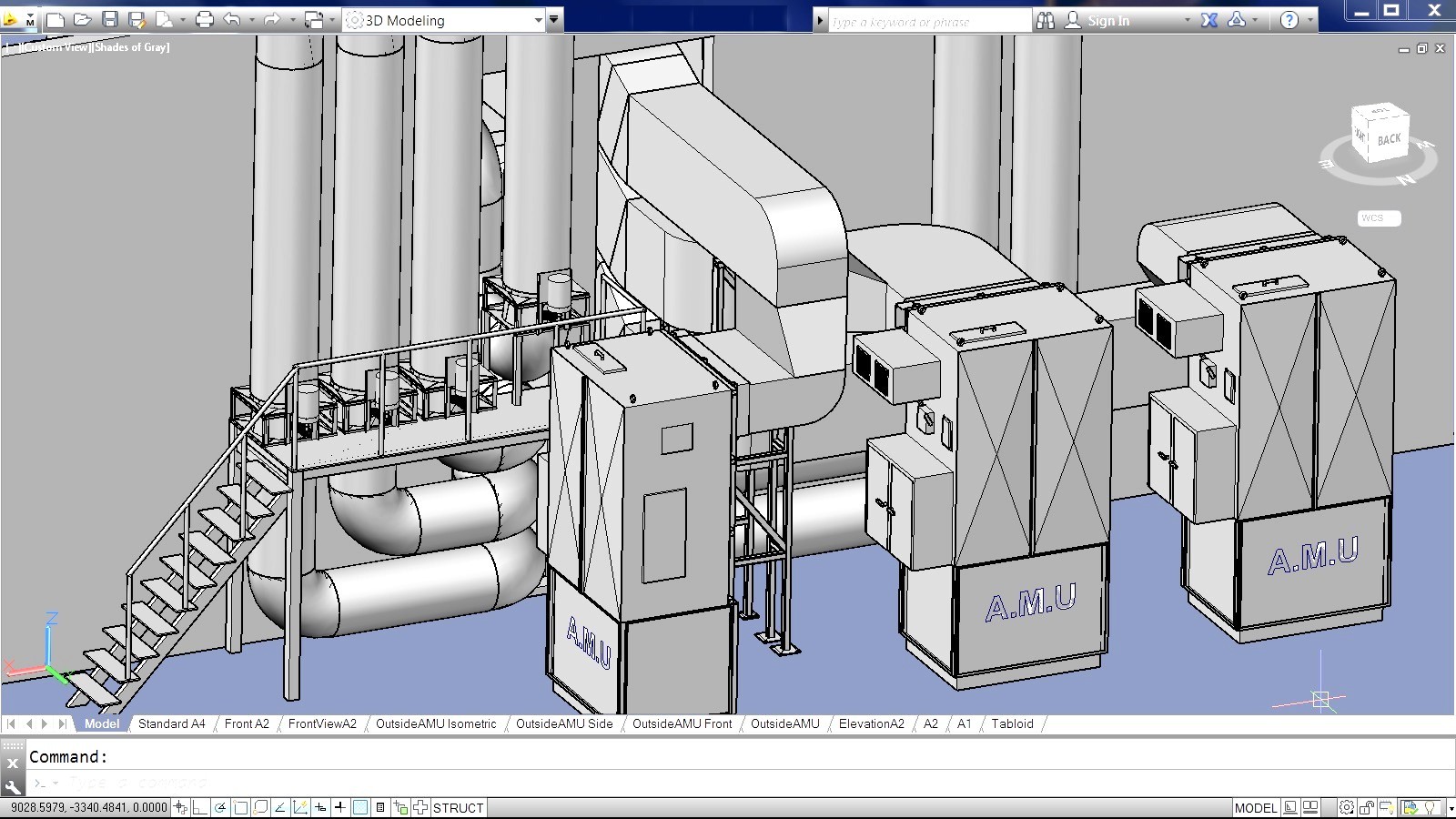Open the Workspace Switching gear in status bar
Viewport: 1456px width, 819px height.
(1346, 807)
